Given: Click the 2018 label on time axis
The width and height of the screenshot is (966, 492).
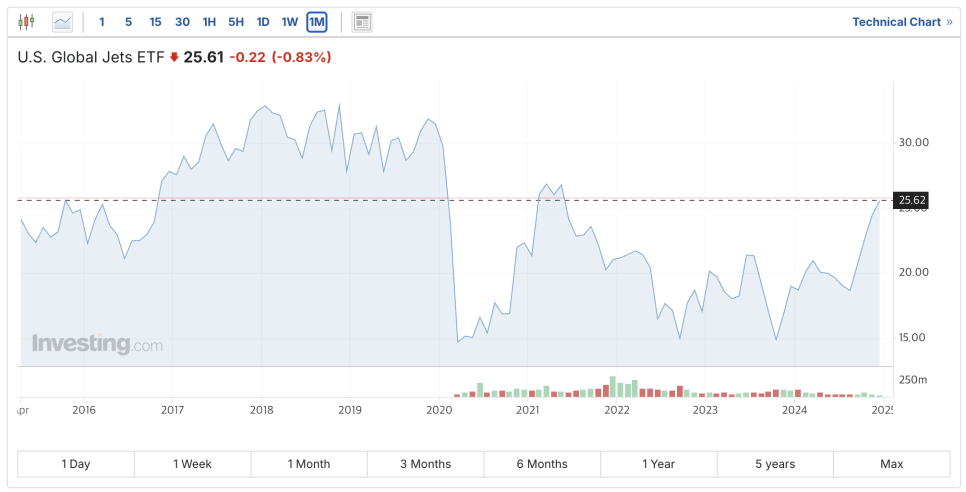Looking at the screenshot, I should click(x=261, y=409).
